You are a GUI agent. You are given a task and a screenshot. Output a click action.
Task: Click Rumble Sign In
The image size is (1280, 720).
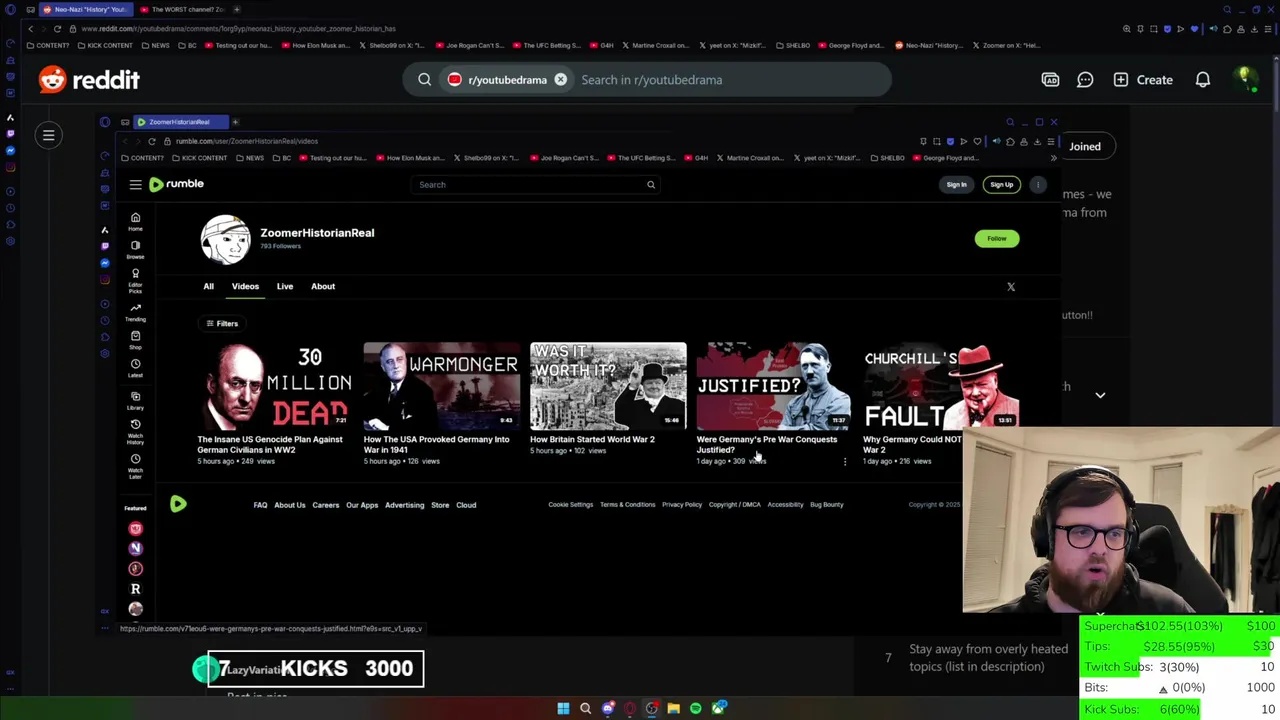956,184
